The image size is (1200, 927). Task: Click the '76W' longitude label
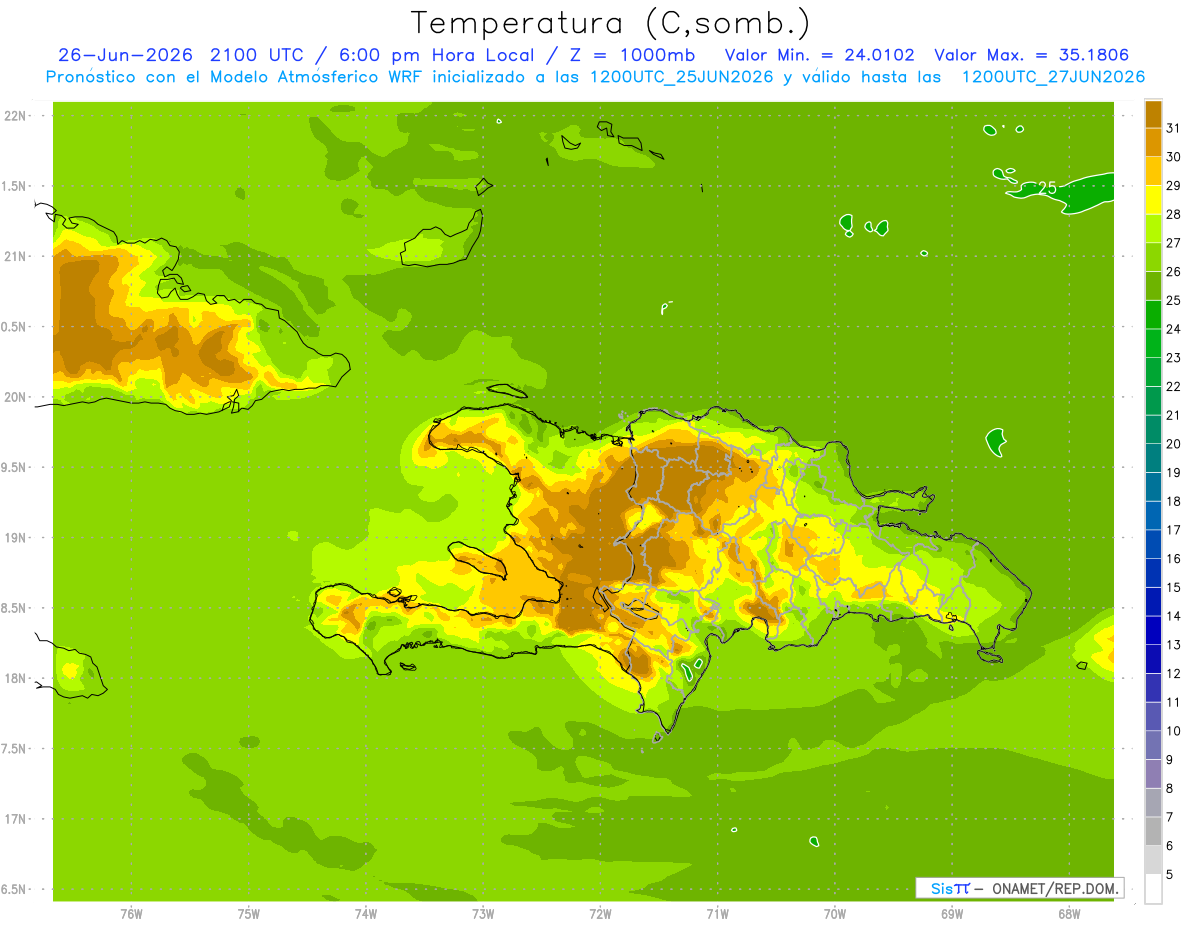[131, 914]
